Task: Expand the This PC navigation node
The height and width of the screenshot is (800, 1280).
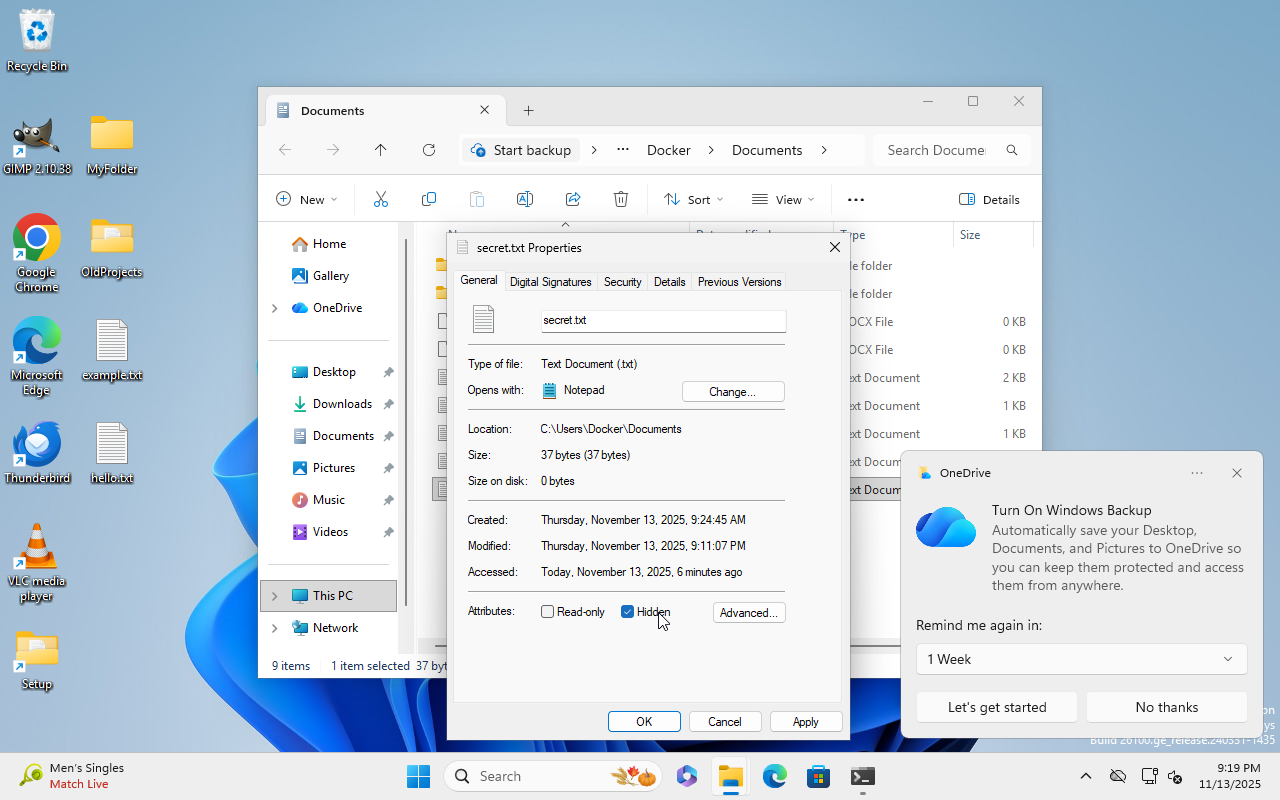Action: pos(275,596)
